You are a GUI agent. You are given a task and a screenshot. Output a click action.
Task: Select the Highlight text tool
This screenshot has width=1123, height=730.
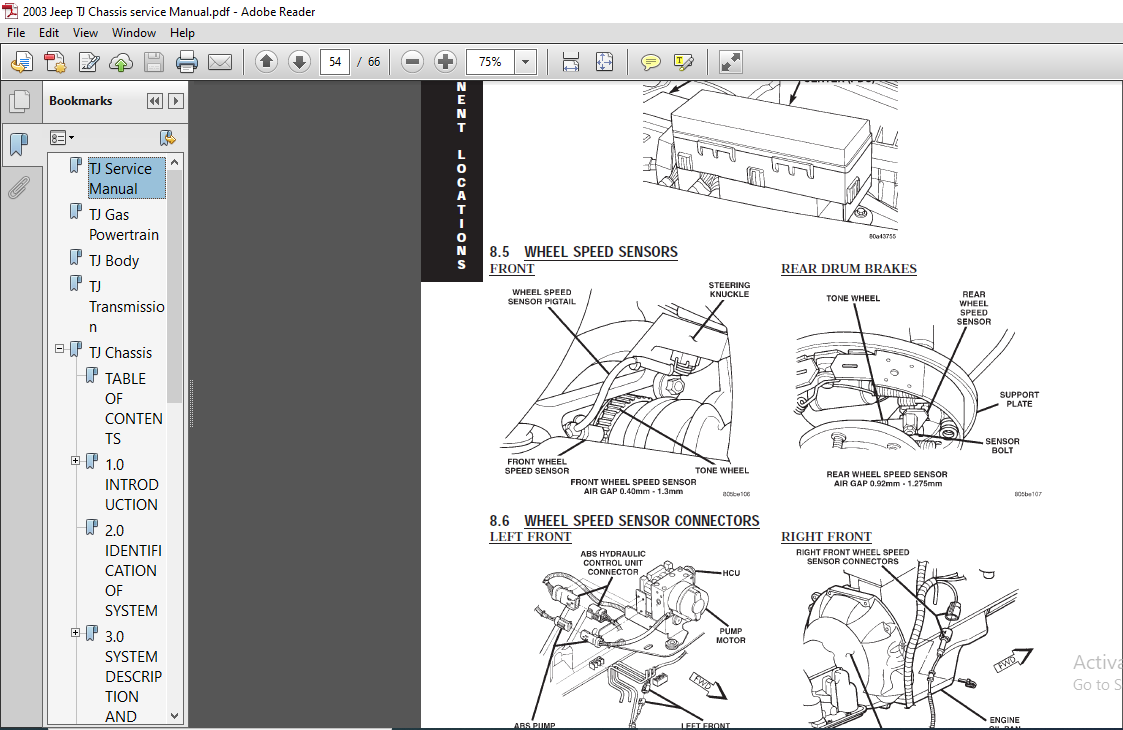coord(684,62)
